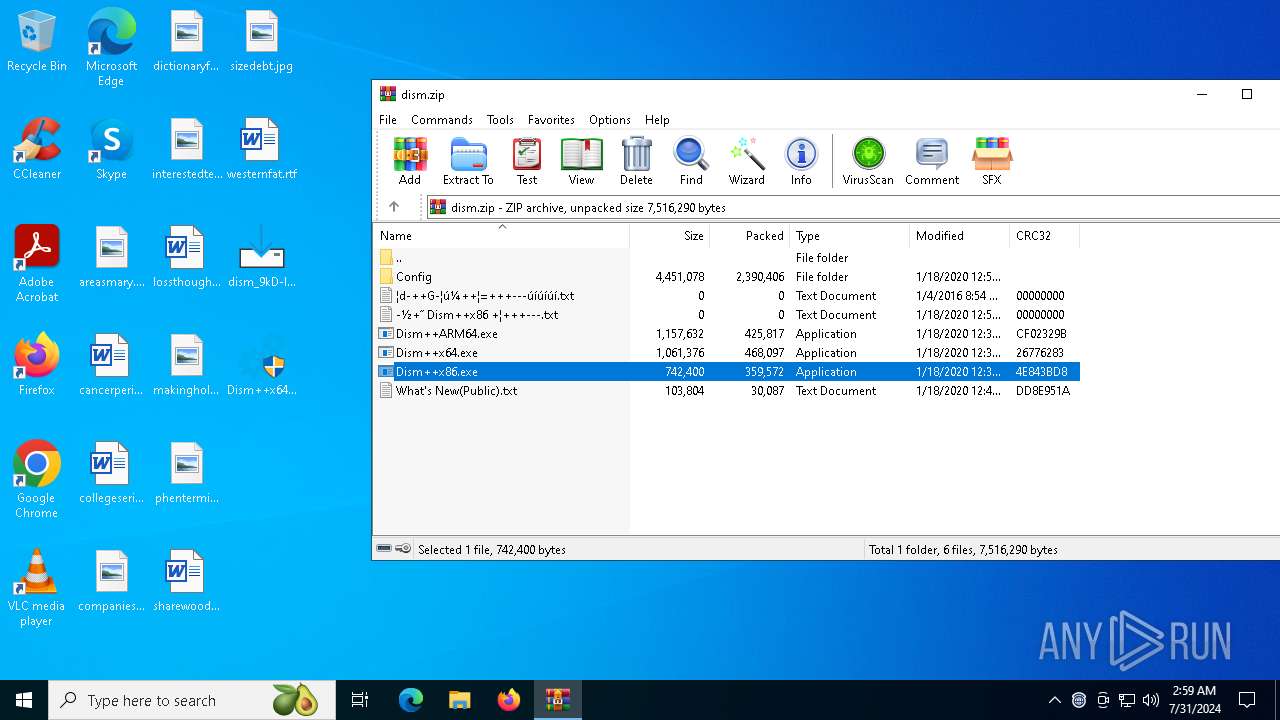Run the Test archive tool
Image resolution: width=1280 pixels, height=720 pixels.
click(x=527, y=161)
